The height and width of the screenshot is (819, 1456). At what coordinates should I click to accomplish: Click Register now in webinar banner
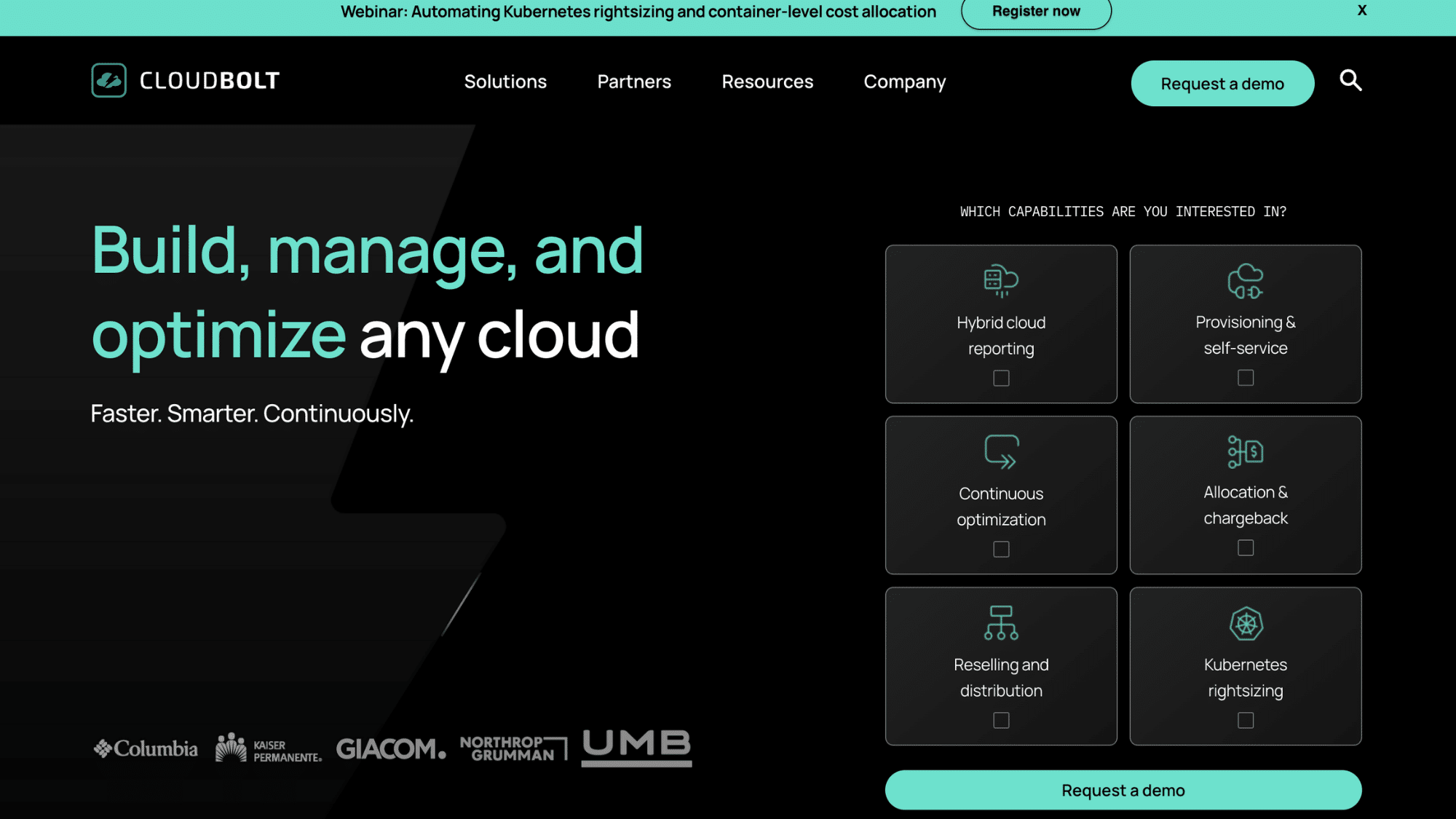(x=1036, y=12)
